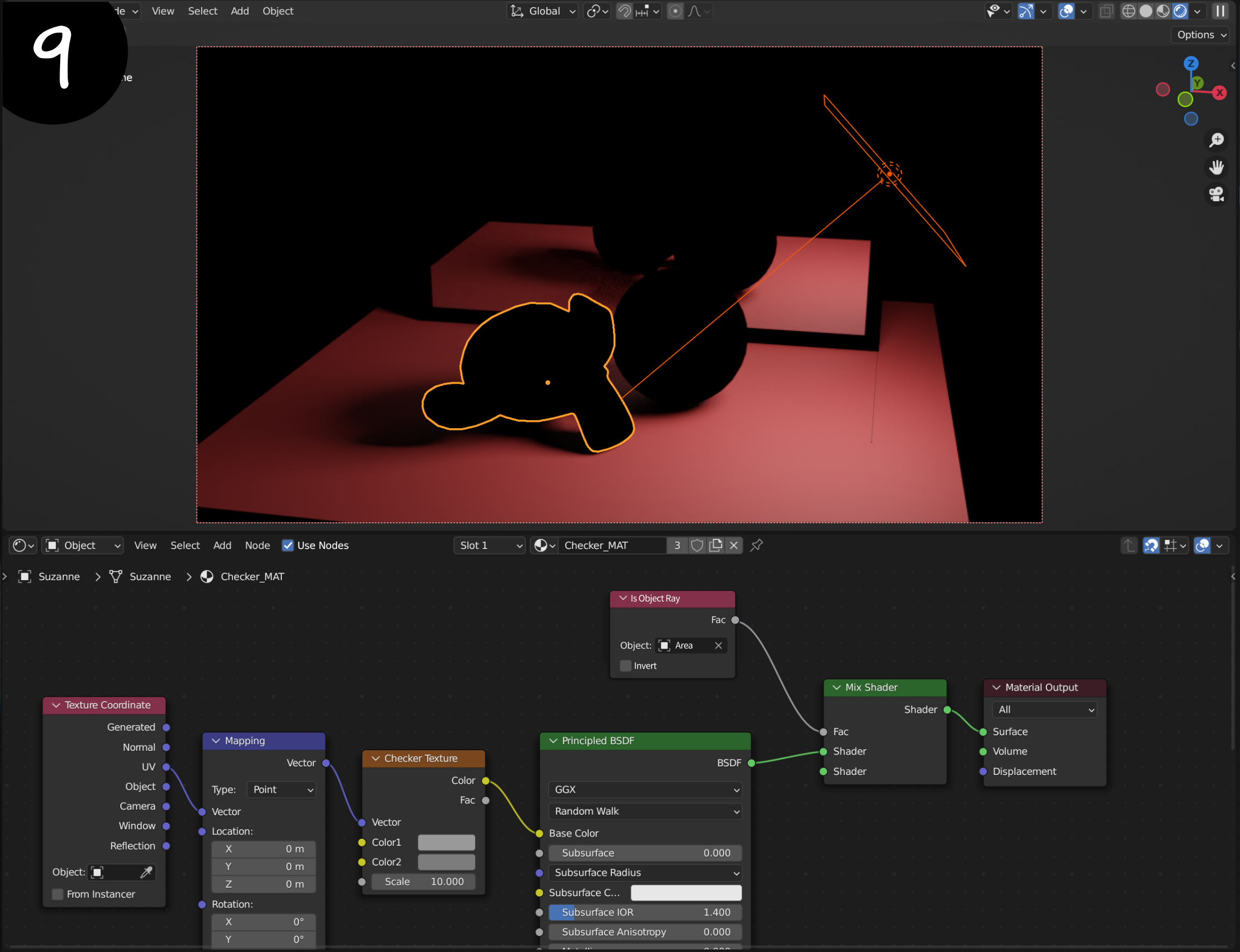Toggle proportional editing icon

675,11
